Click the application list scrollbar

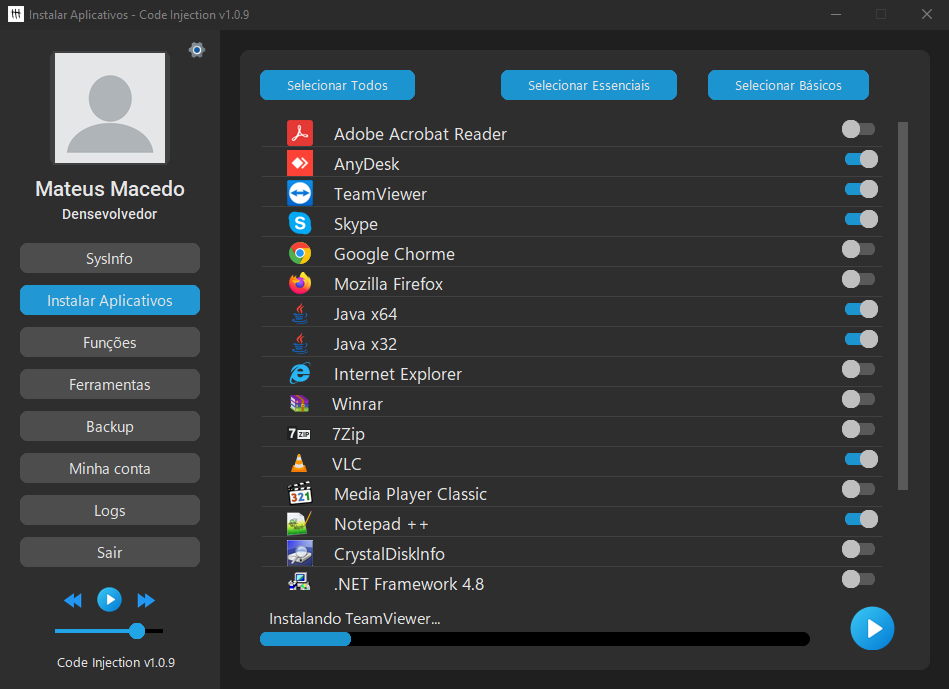point(902,306)
